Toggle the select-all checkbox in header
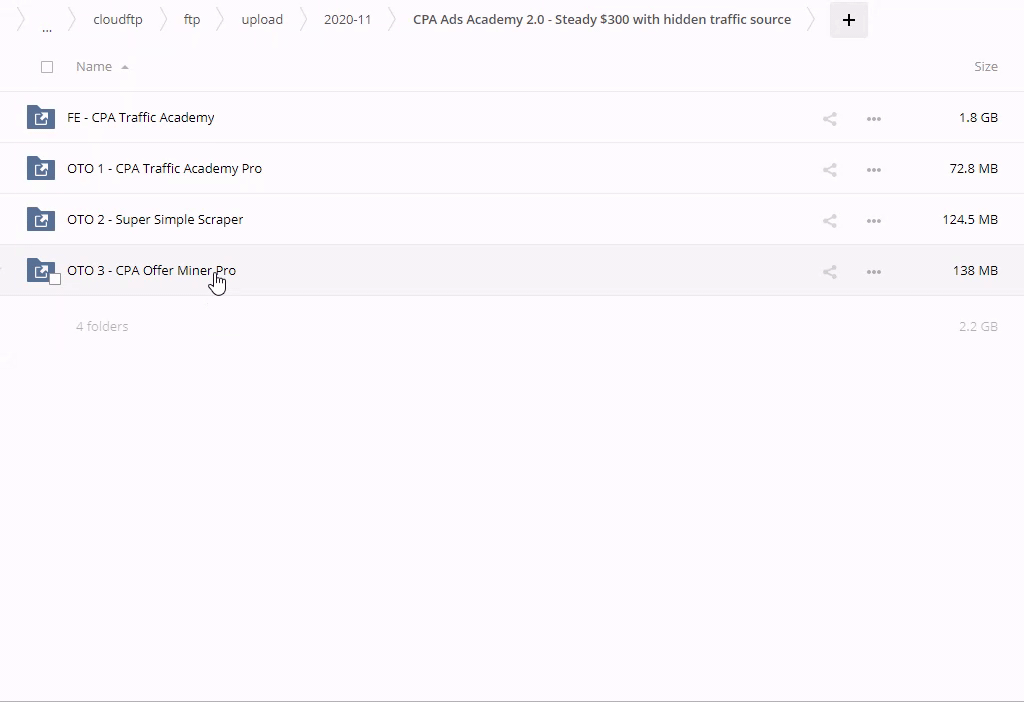This screenshot has height=702, width=1024. 47,67
